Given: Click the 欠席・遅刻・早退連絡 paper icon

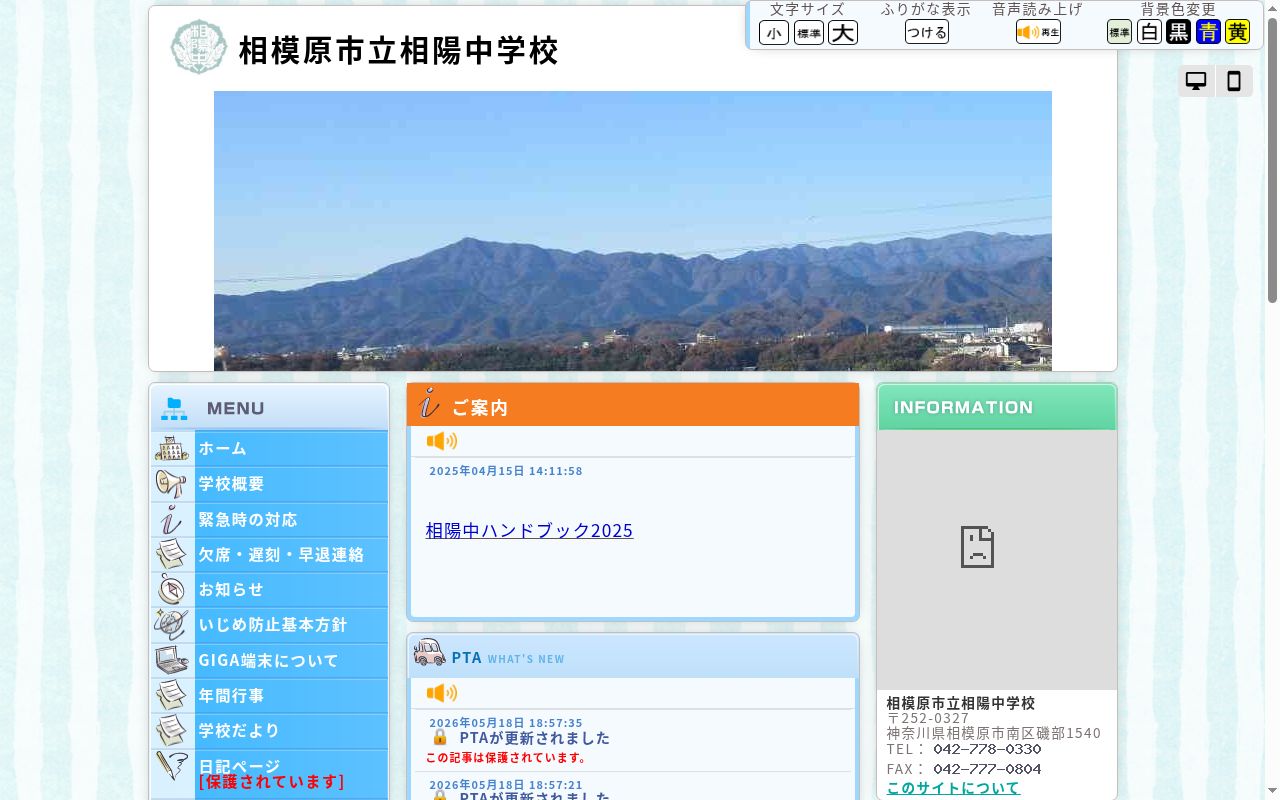Looking at the screenshot, I should 172,554.
